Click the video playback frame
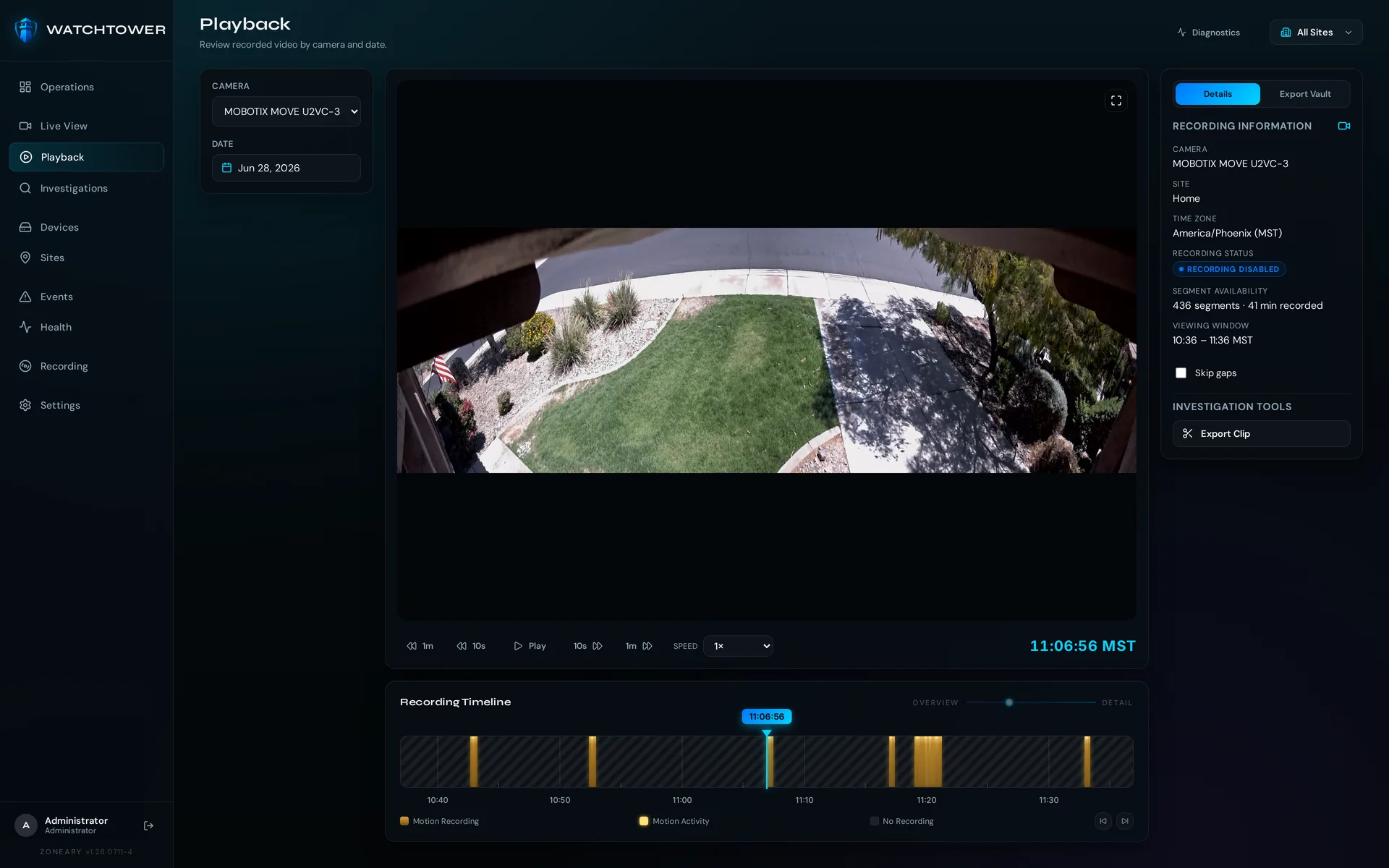The height and width of the screenshot is (868, 1389). pyautogui.click(x=767, y=350)
